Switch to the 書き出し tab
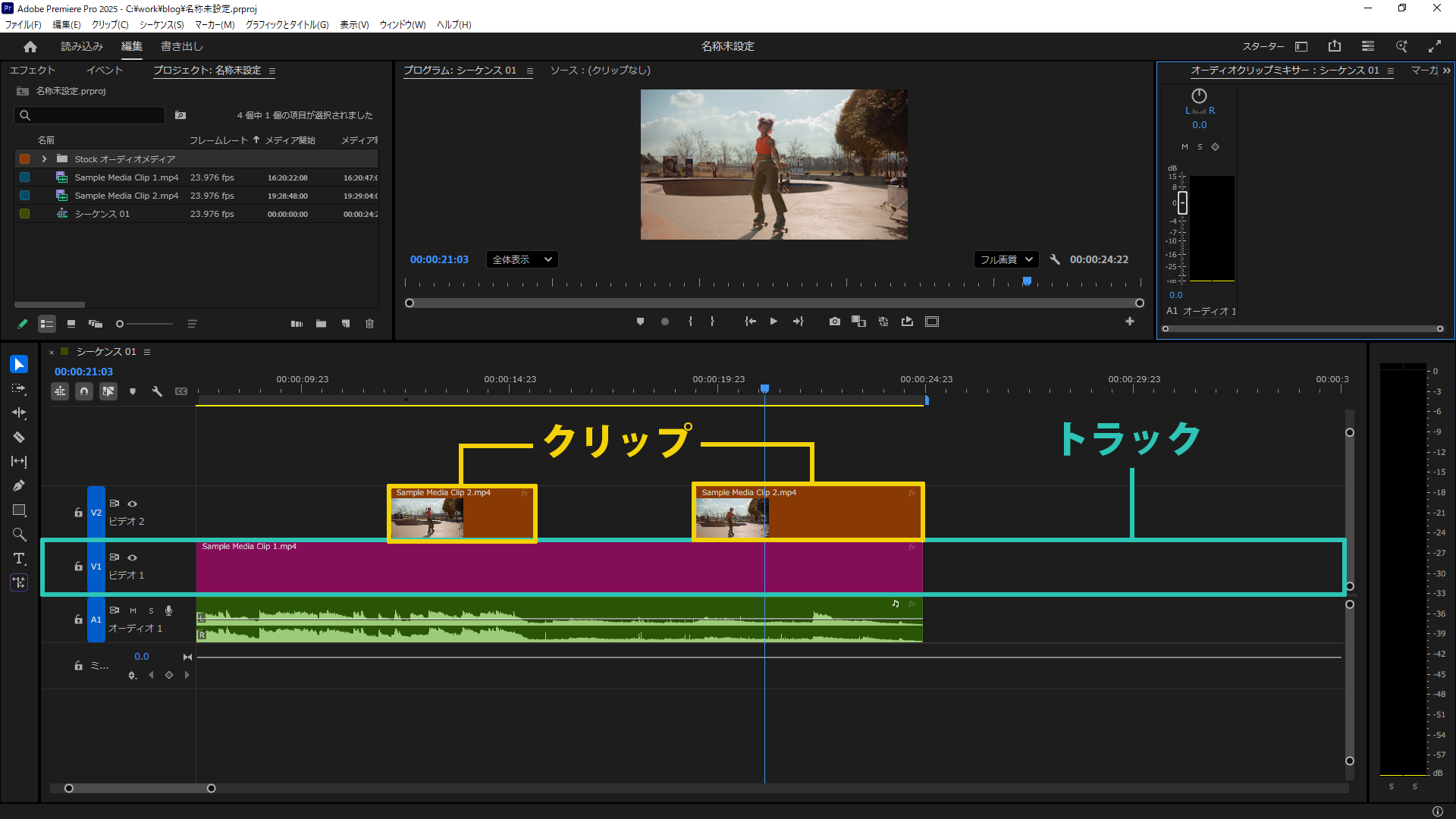Viewport: 1456px width, 819px height. tap(180, 46)
